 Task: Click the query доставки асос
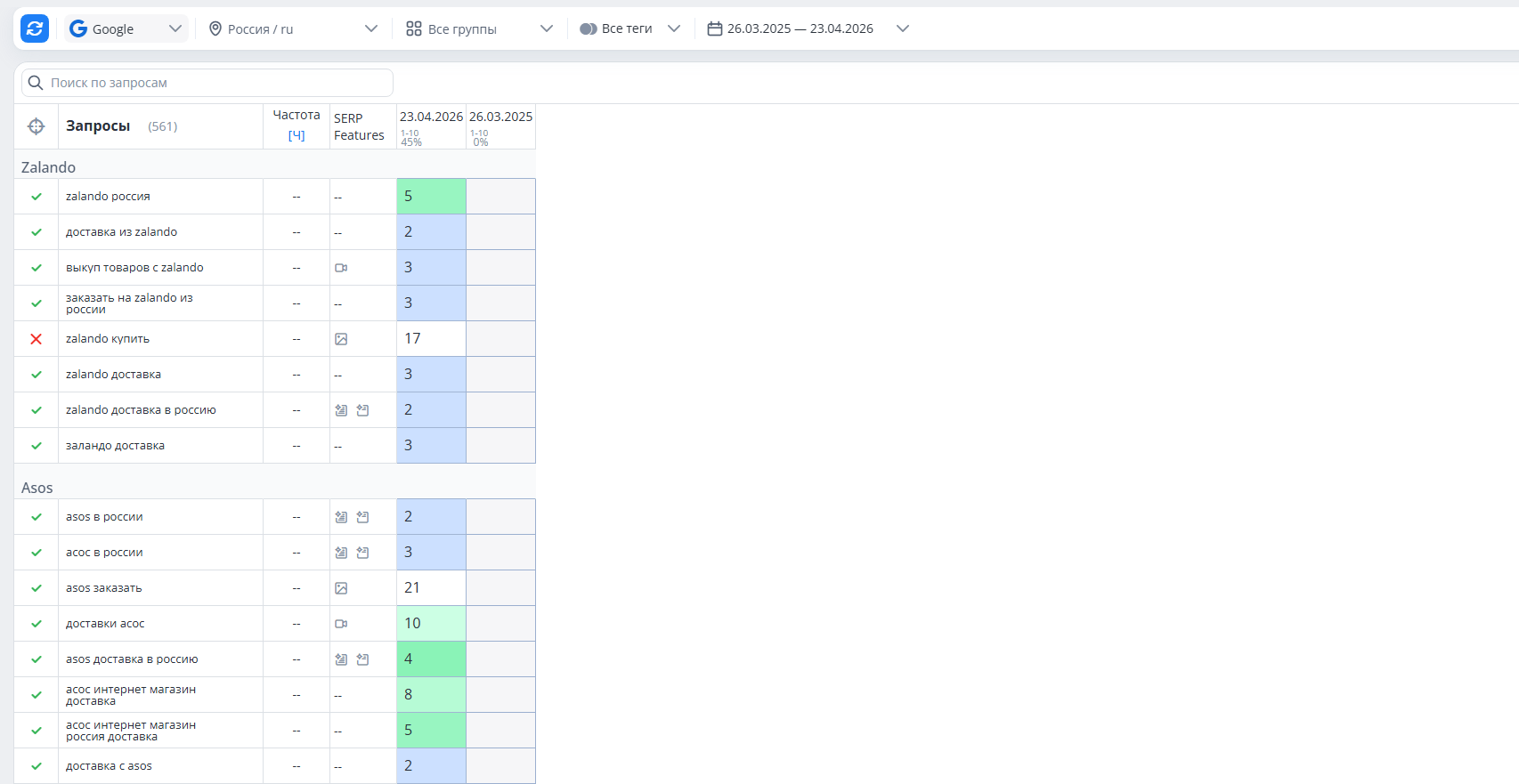pos(105,624)
